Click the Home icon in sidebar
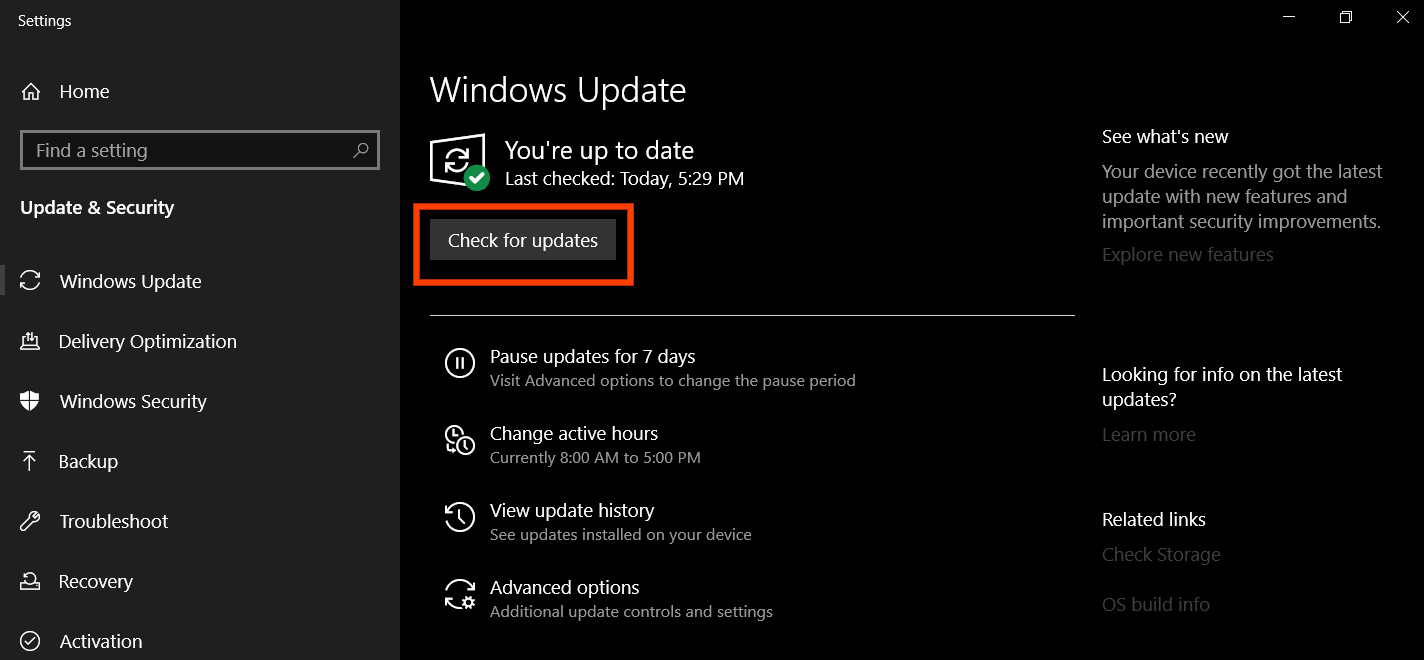This screenshot has height=660, width=1424. (x=31, y=92)
